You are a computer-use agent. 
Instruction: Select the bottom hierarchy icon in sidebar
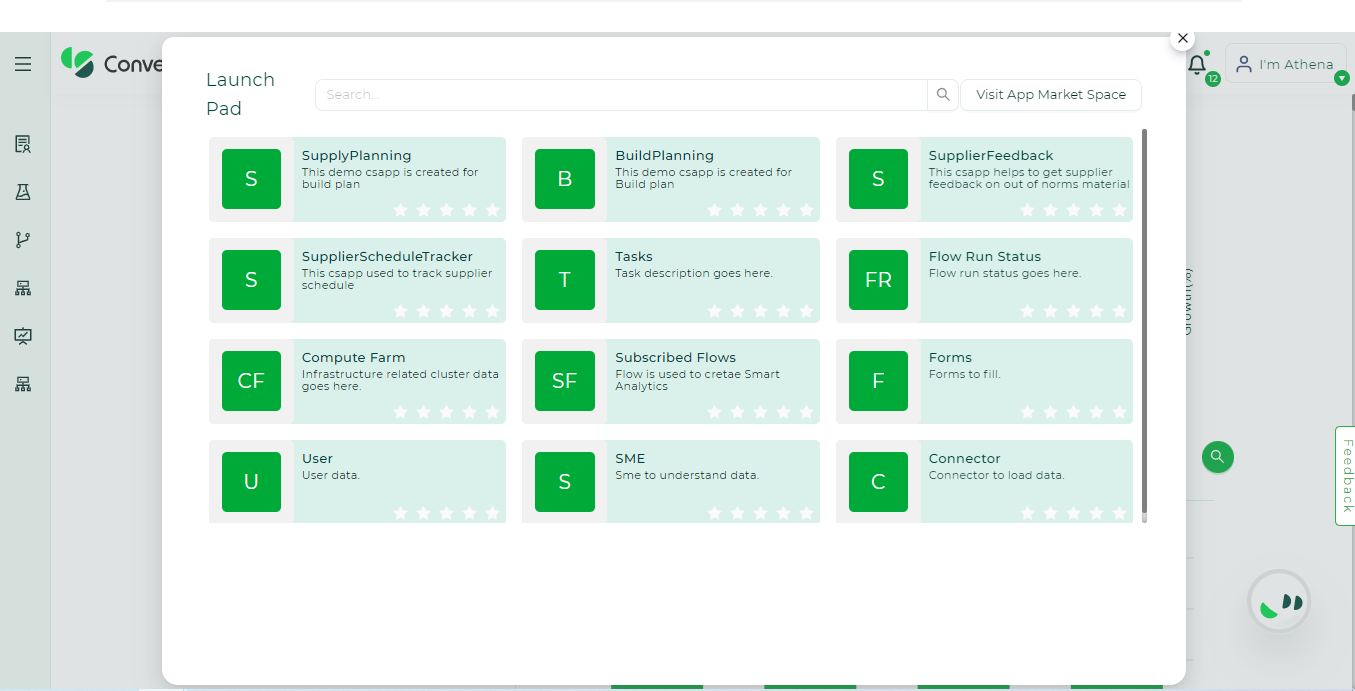coord(22,384)
